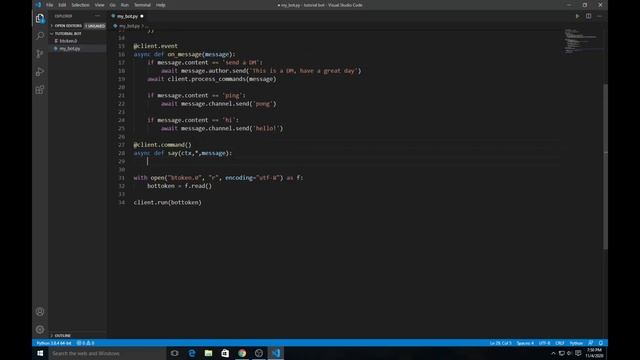Run Python file with play icon
This screenshot has height=360, width=640.
[x=577, y=16]
